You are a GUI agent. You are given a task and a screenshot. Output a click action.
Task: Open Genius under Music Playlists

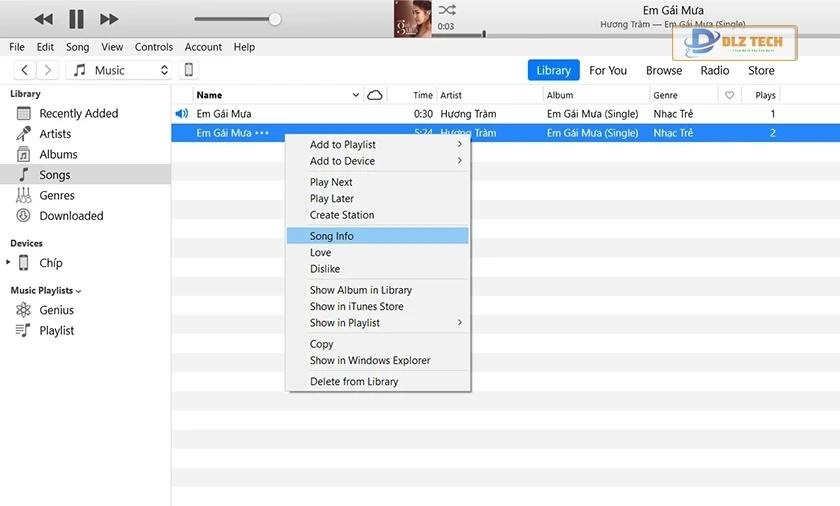(x=56, y=310)
